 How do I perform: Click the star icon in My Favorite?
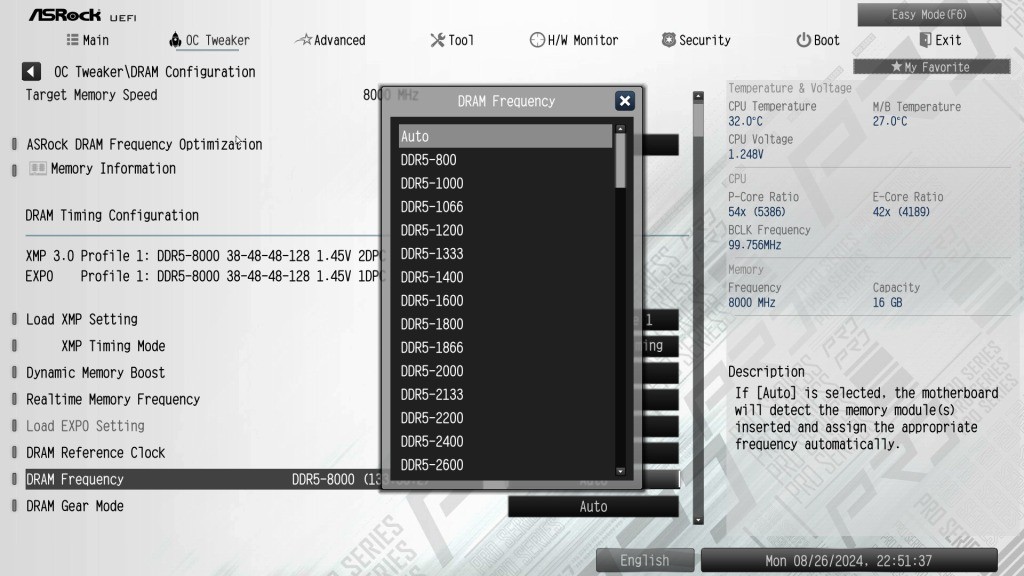coord(897,67)
